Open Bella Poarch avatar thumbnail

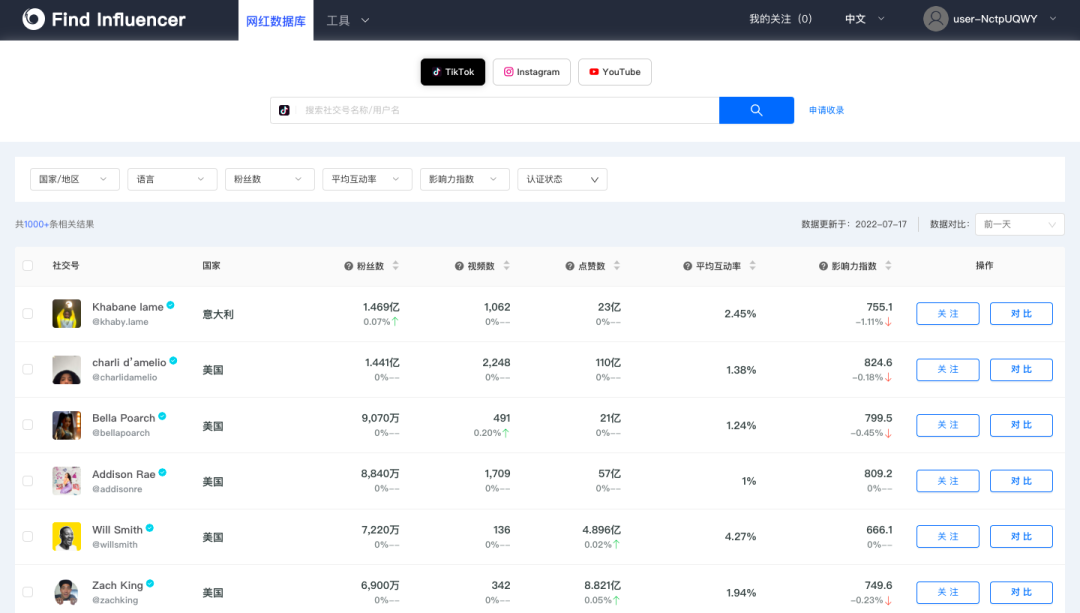coord(67,425)
